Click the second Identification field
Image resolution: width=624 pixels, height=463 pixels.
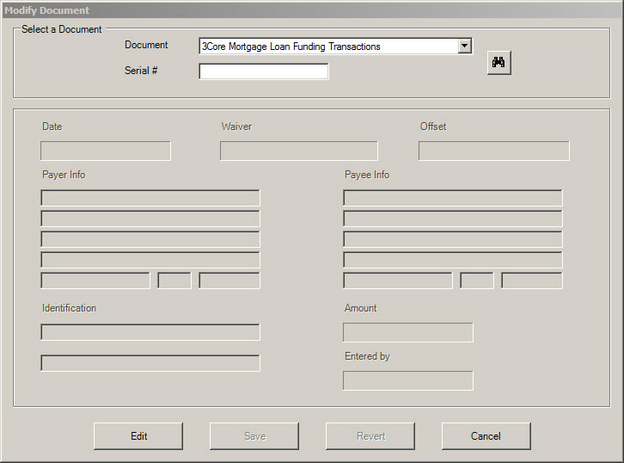pos(150,363)
